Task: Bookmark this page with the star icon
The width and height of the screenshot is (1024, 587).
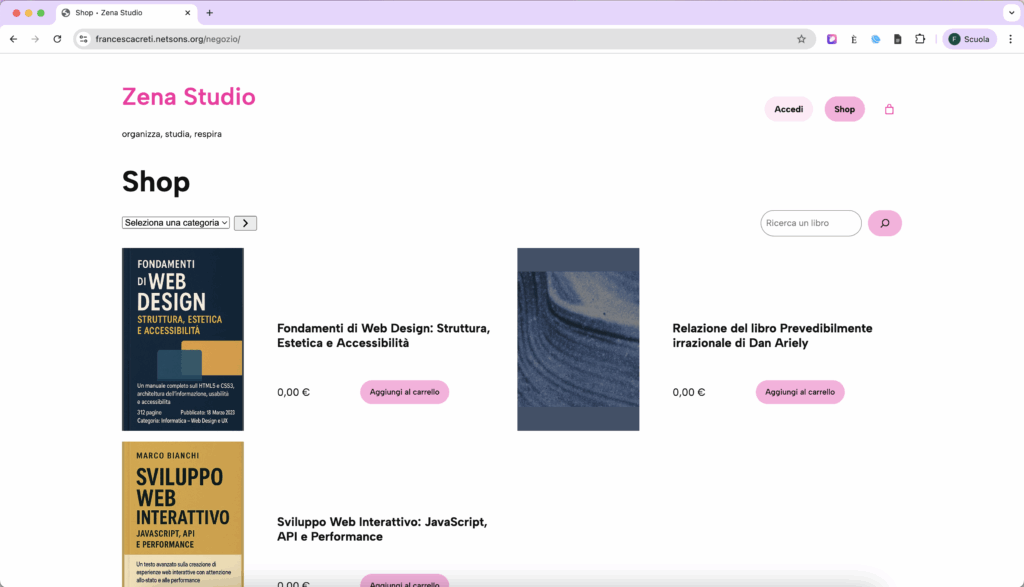Action: pyautogui.click(x=801, y=39)
